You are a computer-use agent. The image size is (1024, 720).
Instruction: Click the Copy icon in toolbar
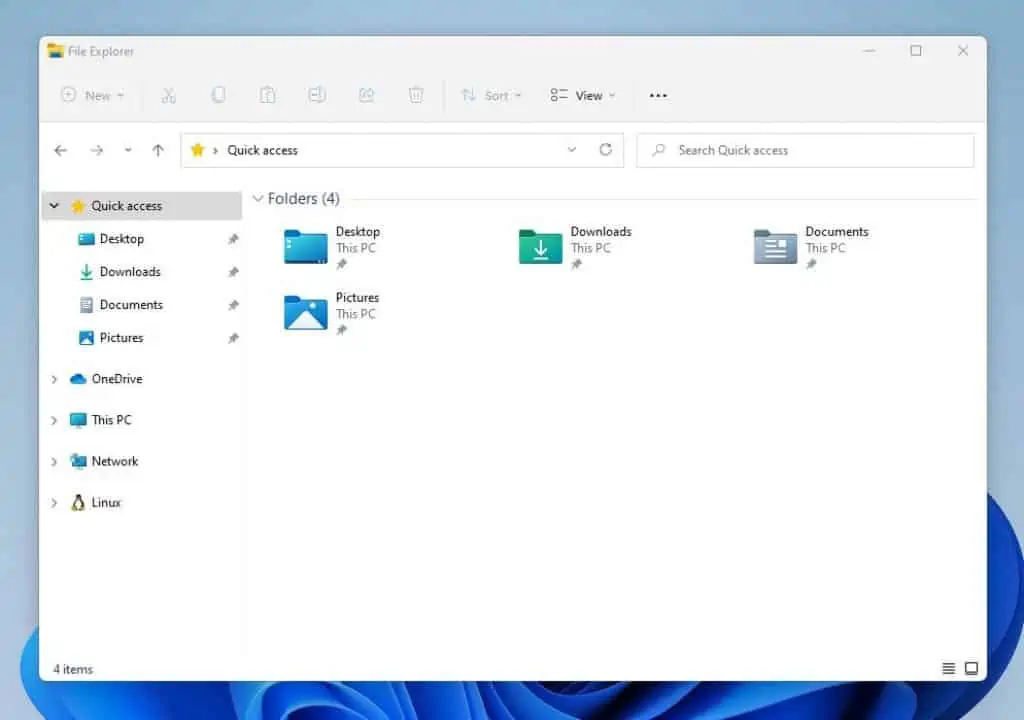pyautogui.click(x=218, y=95)
